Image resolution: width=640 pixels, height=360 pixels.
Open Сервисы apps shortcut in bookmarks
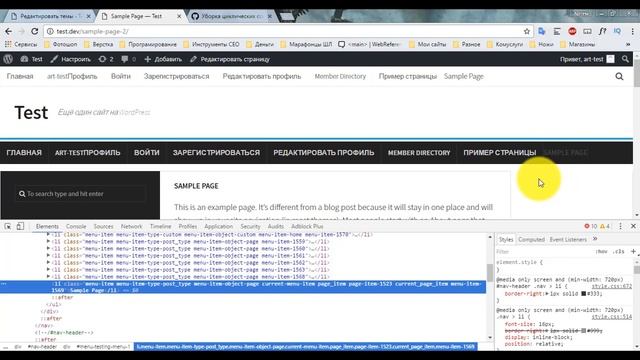point(21,44)
